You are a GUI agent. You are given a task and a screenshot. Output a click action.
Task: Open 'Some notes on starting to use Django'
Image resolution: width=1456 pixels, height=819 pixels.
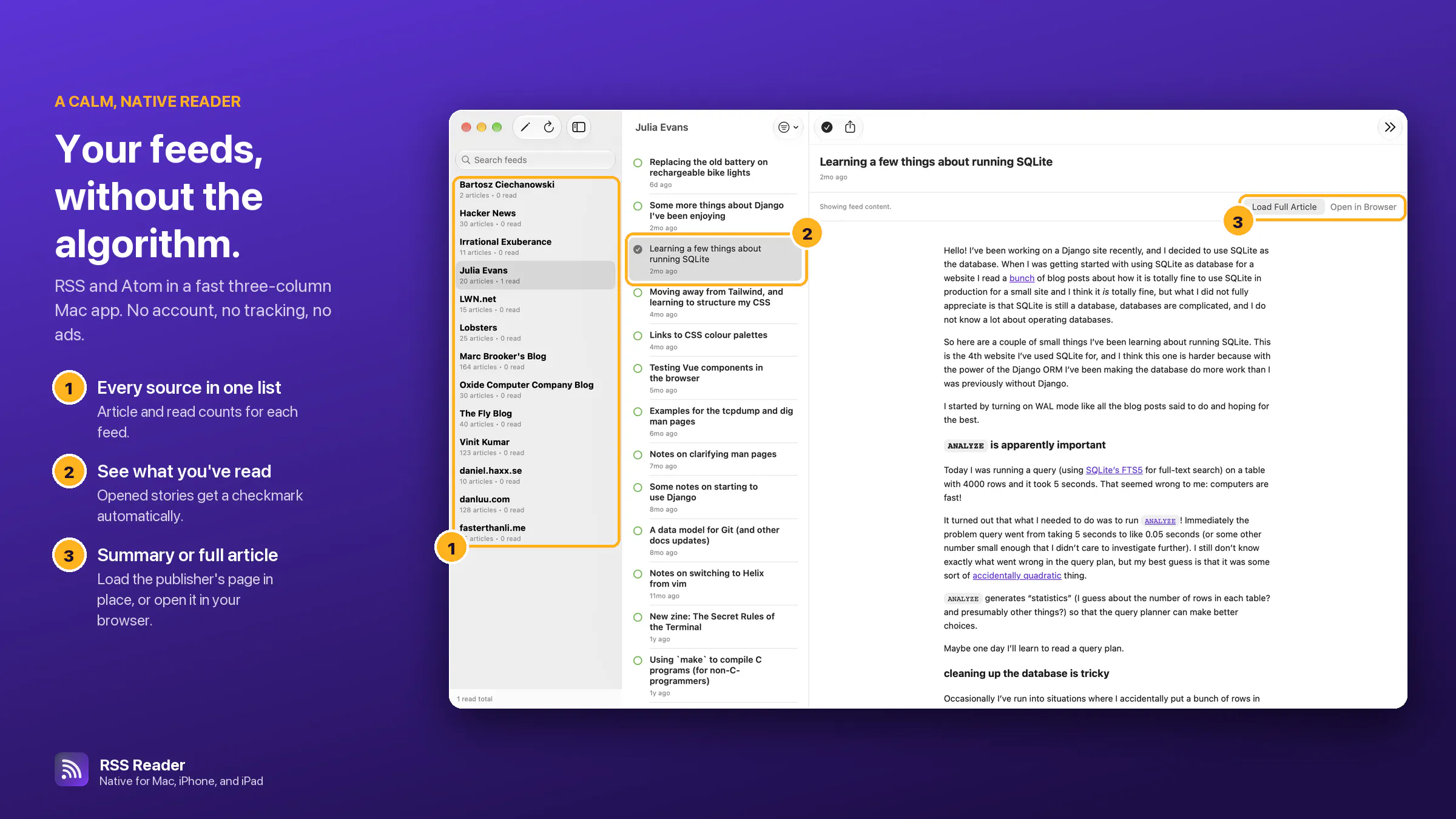tap(716, 497)
